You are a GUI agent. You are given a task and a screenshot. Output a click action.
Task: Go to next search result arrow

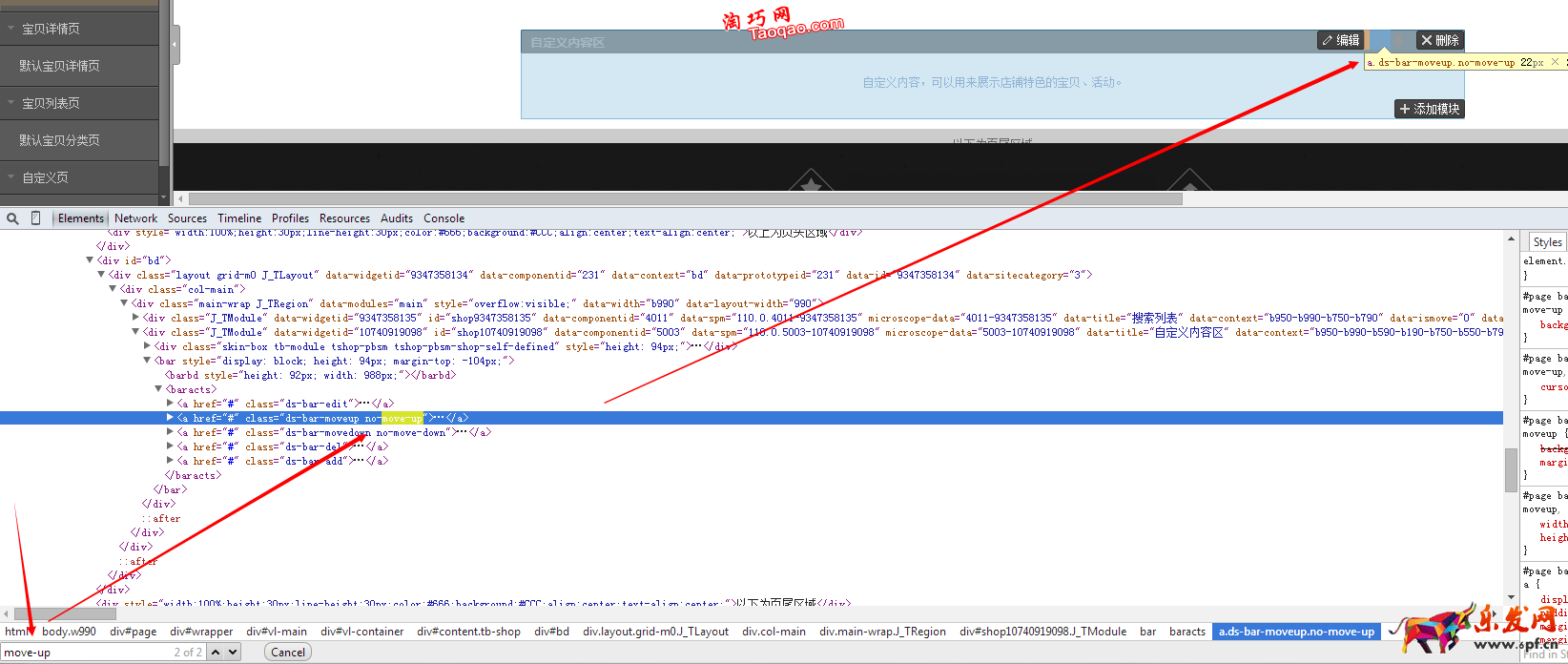pyautogui.click(x=233, y=653)
